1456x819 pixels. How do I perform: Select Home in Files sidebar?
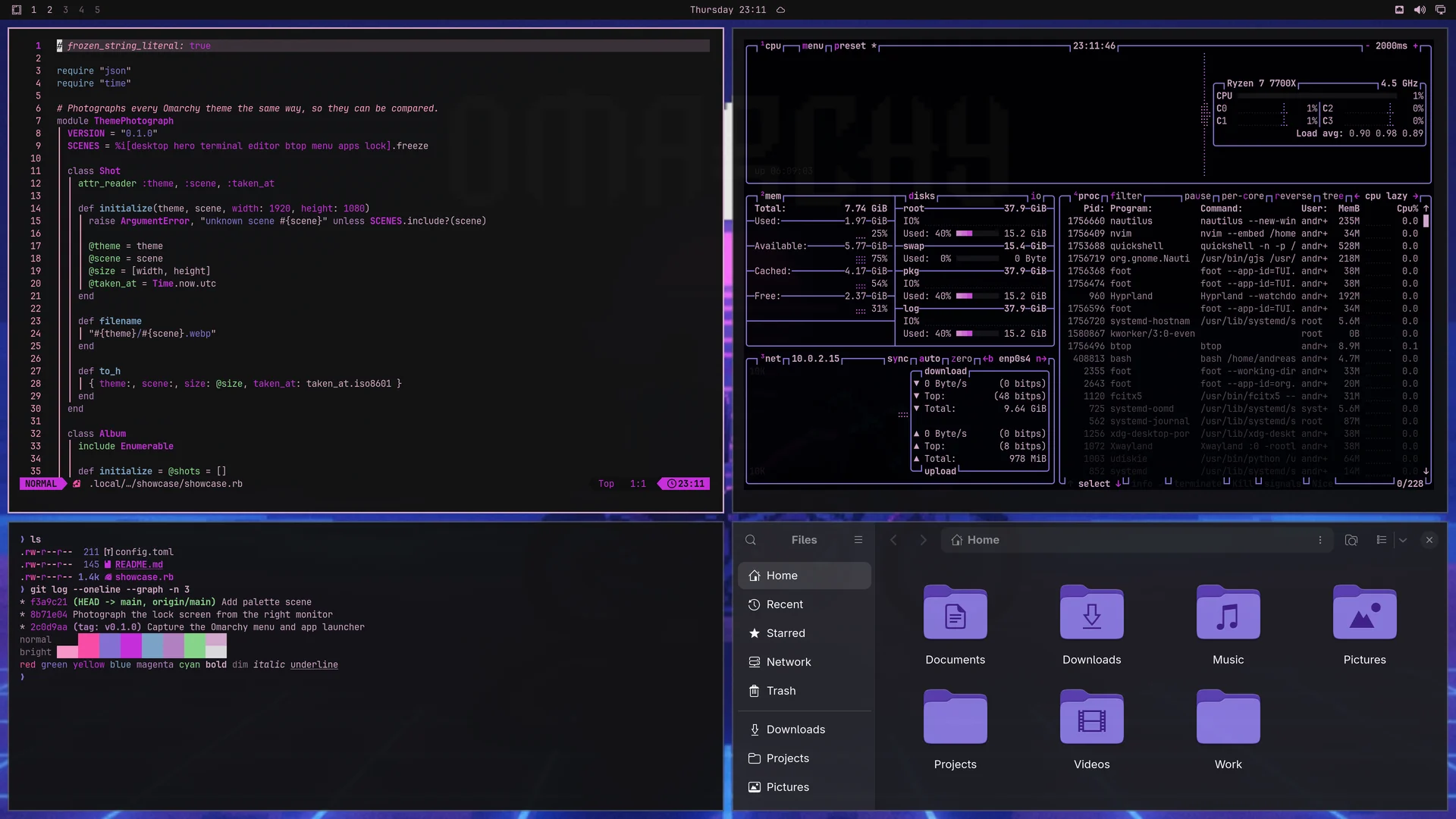pos(804,576)
